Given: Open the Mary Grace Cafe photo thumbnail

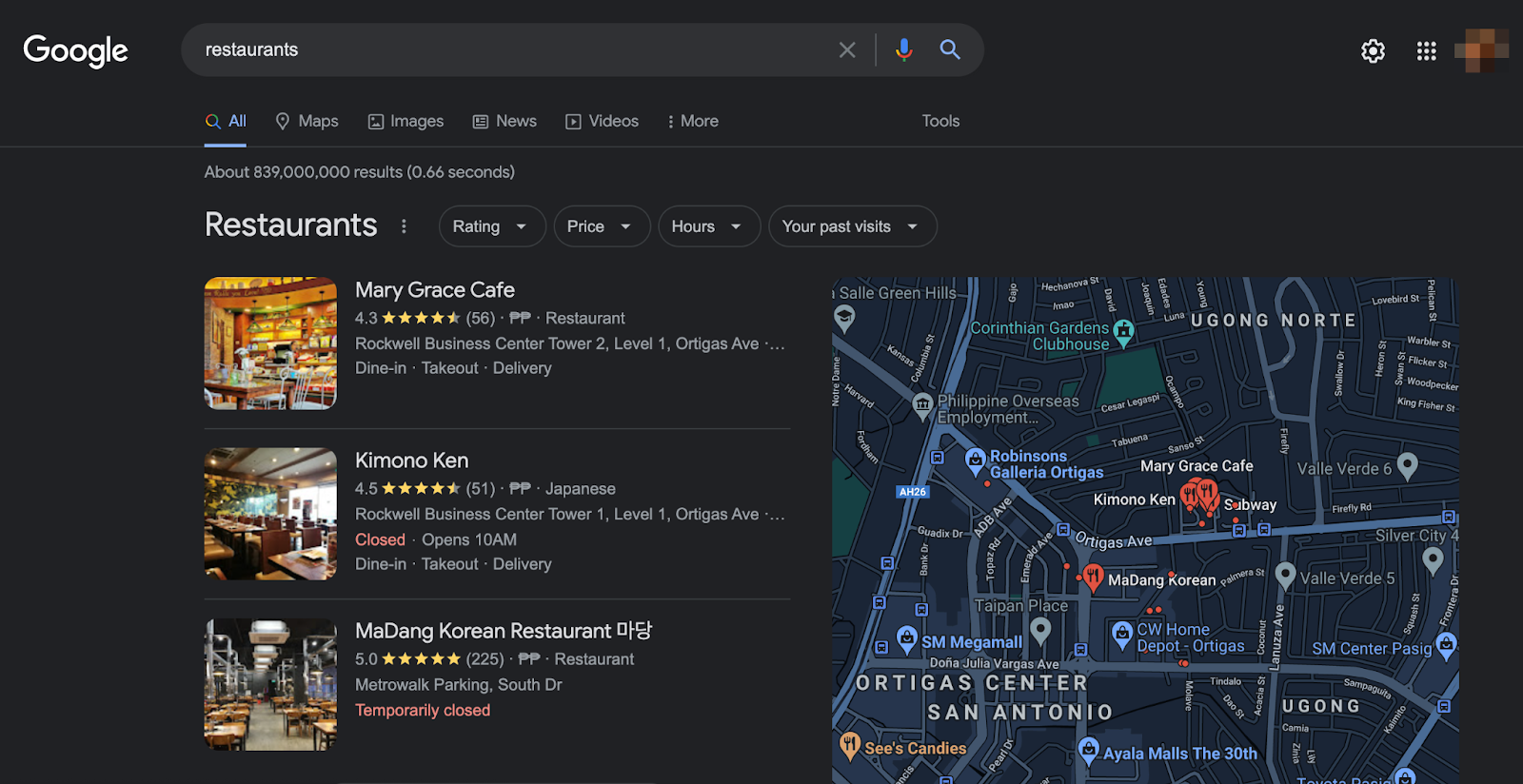Looking at the screenshot, I should [270, 343].
